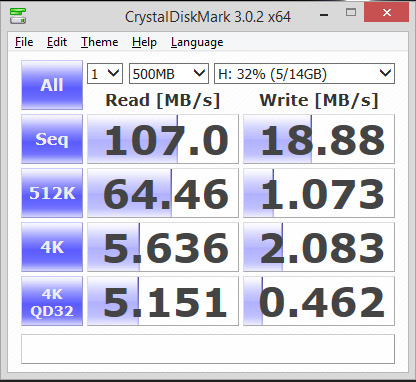Start the 512K benchmark test
The width and height of the screenshot is (416, 382).
(52, 193)
